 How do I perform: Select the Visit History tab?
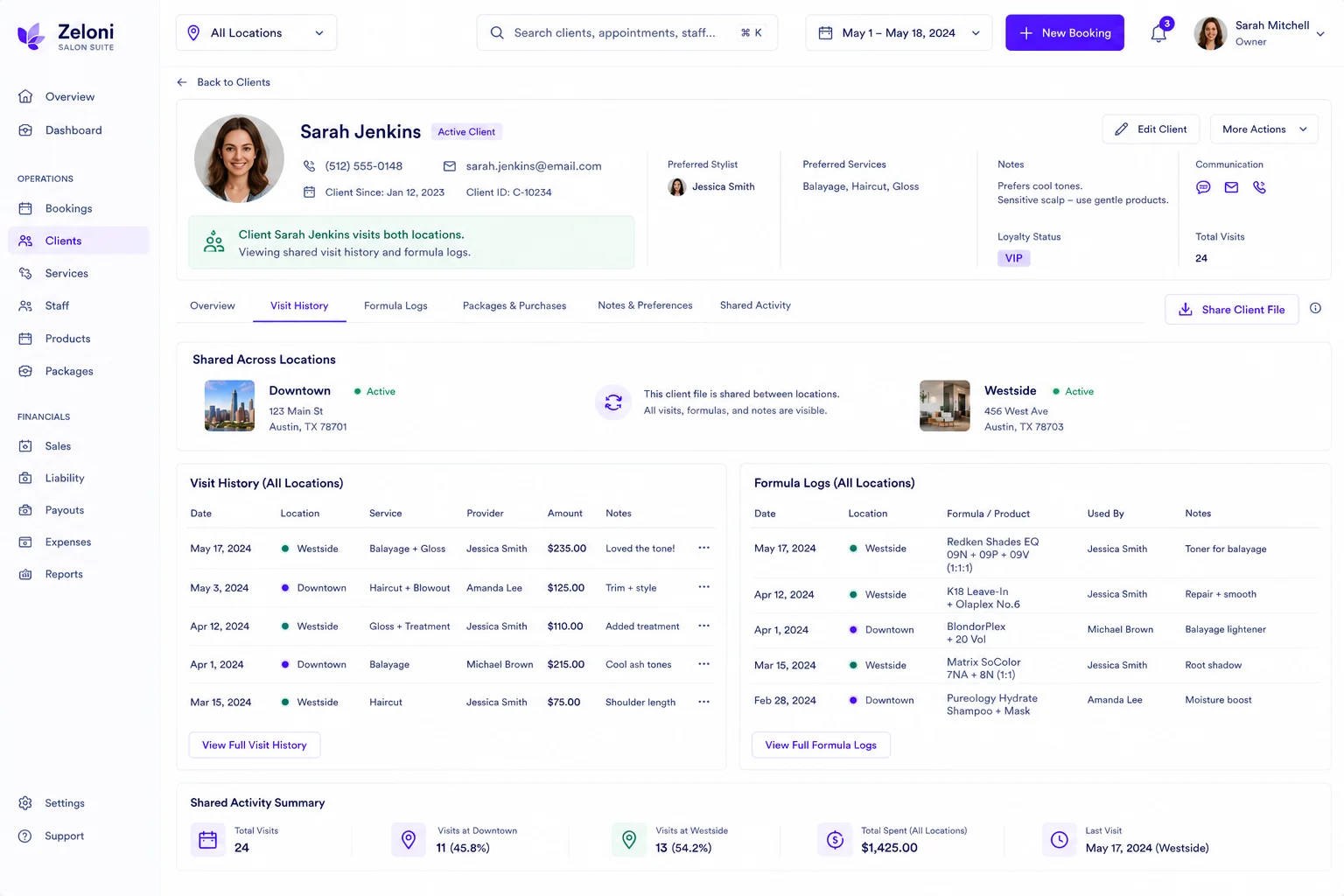(x=299, y=305)
